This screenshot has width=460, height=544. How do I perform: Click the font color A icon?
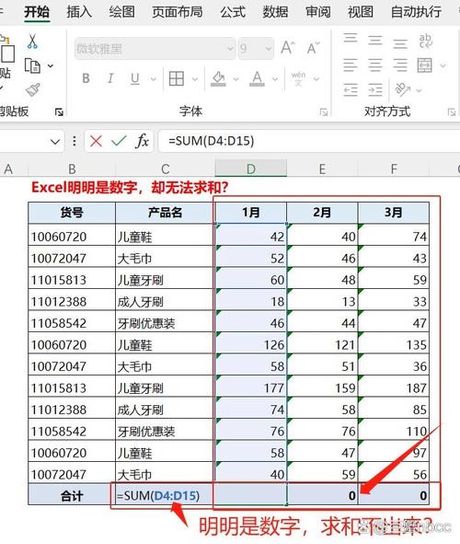pos(257,79)
